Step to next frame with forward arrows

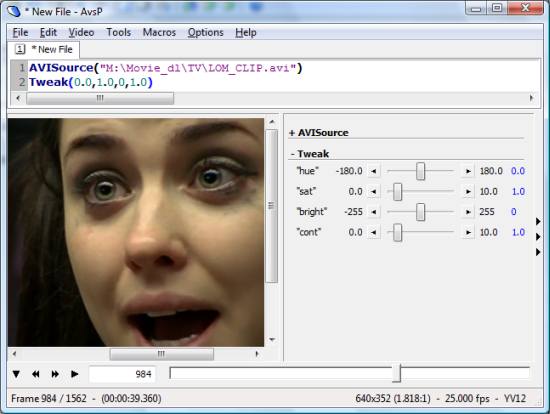coord(55,374)
